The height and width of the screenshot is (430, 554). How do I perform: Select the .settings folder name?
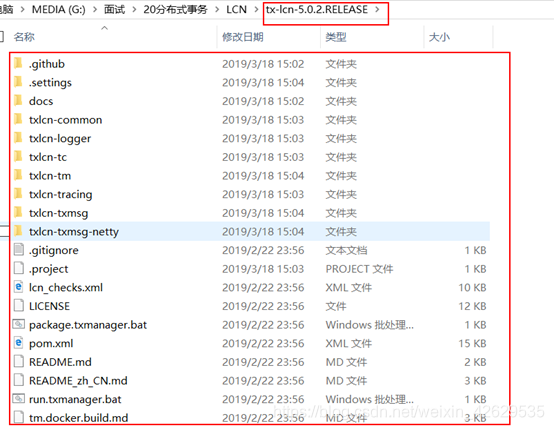tap(51, 83)
